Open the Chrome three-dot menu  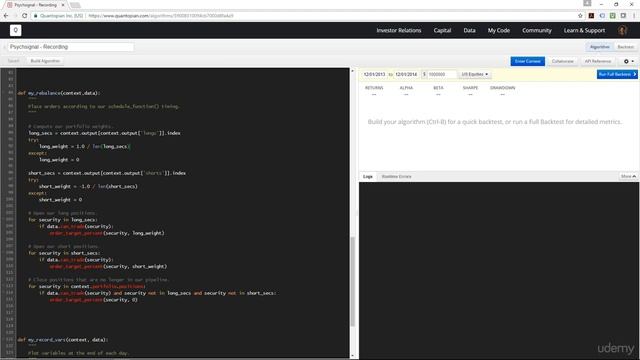pyautogui.click(x=634, y=16)
